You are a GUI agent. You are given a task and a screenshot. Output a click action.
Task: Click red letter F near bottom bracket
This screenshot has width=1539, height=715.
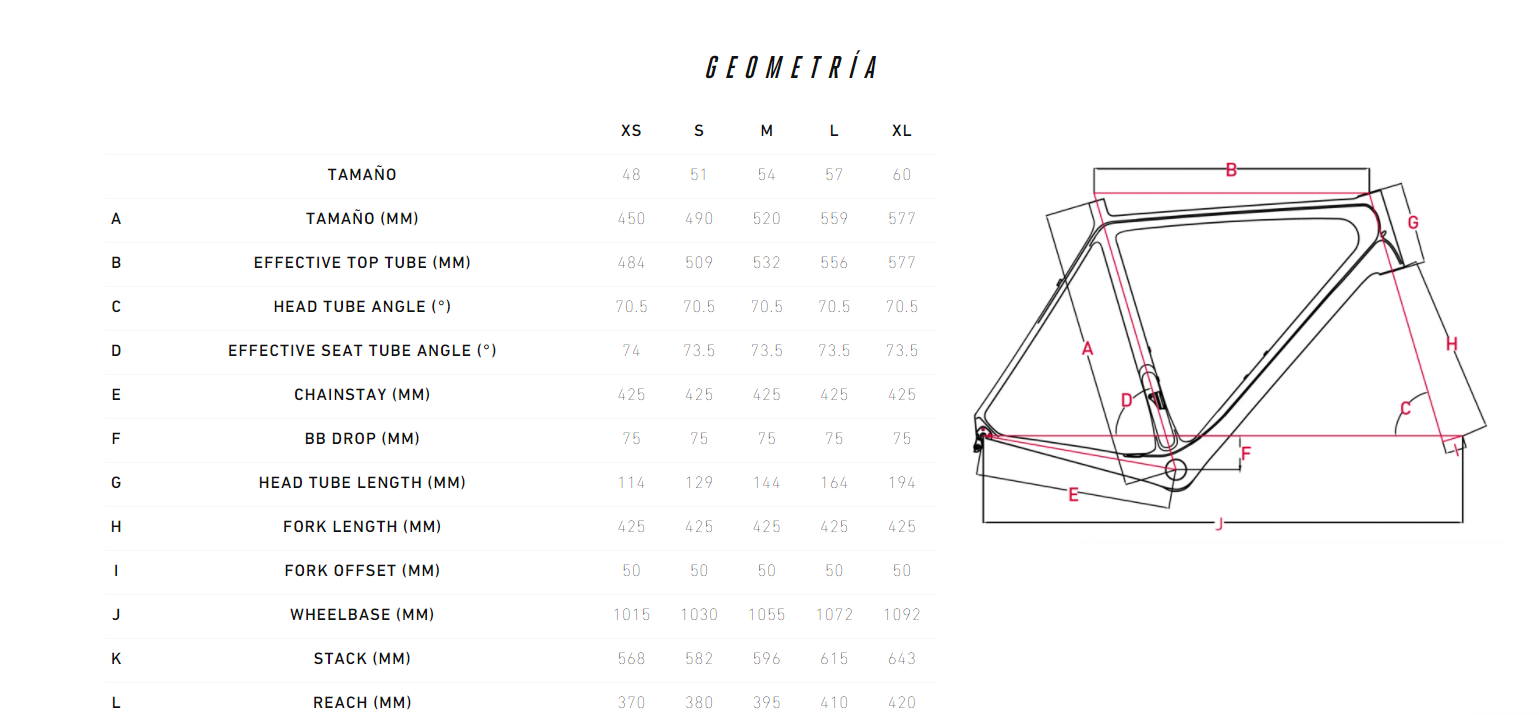(1245, 453)
